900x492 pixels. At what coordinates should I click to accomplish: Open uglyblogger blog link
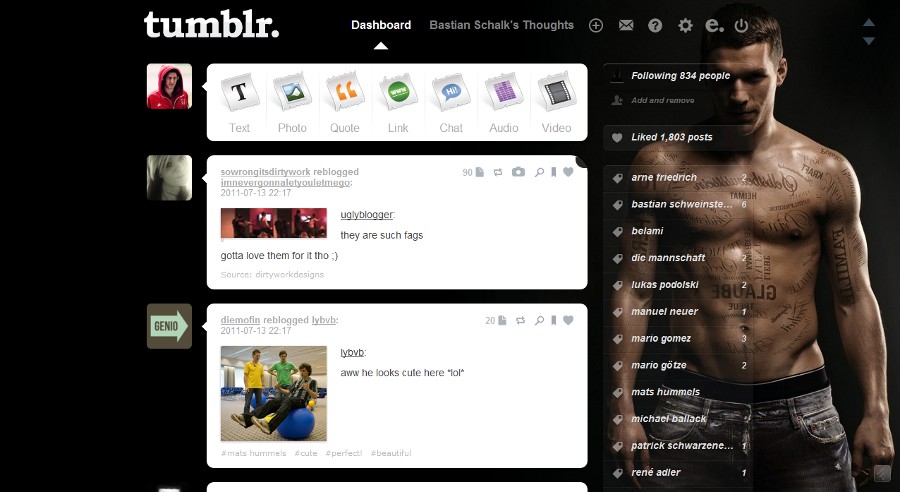coord(366,215)
